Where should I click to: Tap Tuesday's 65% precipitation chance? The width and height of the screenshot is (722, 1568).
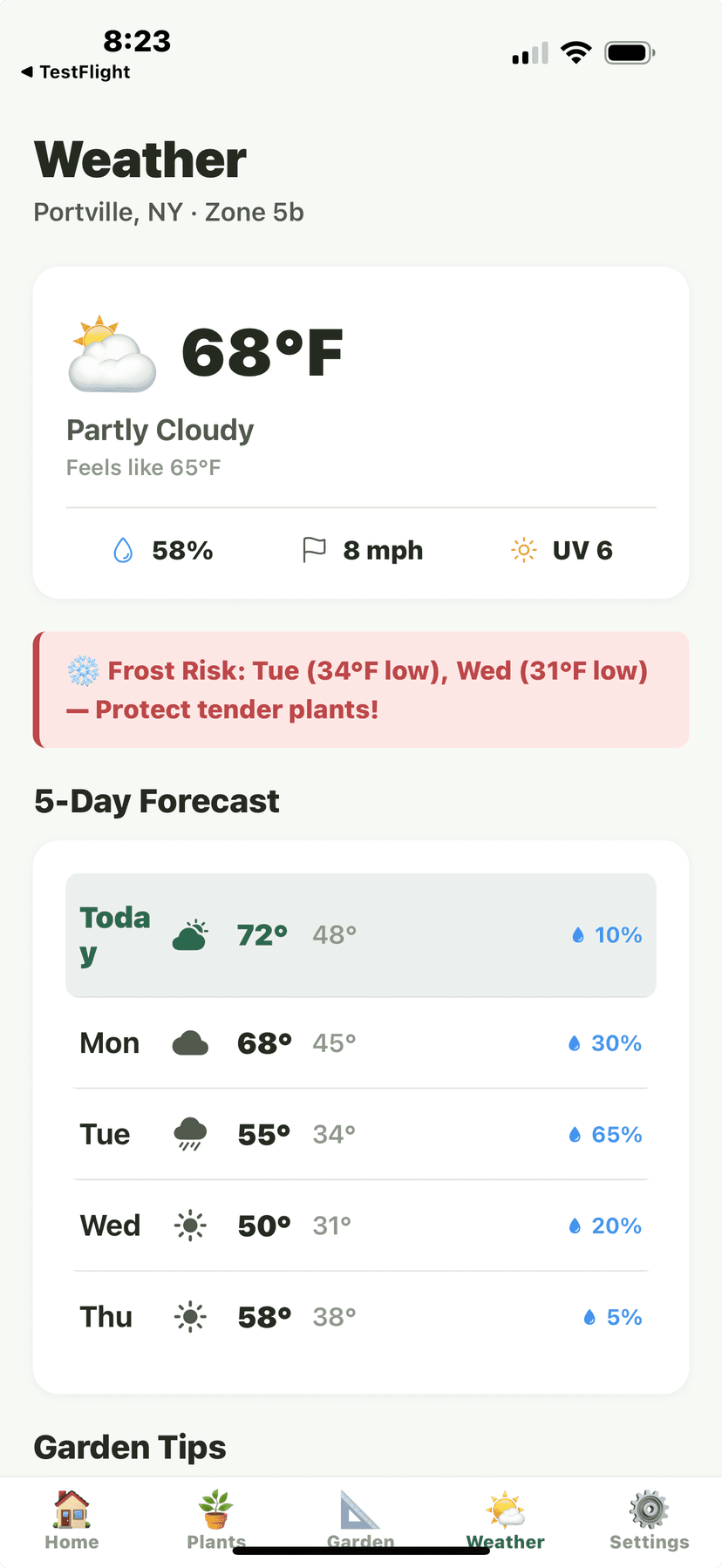[606, 1134]
